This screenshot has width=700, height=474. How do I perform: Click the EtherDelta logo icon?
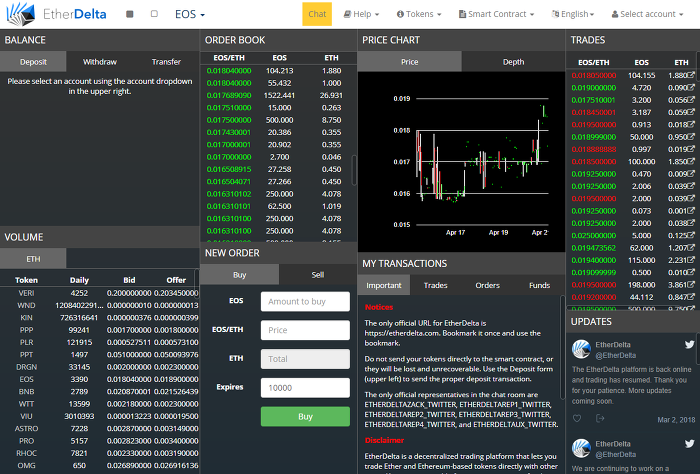tap(21, 14)
